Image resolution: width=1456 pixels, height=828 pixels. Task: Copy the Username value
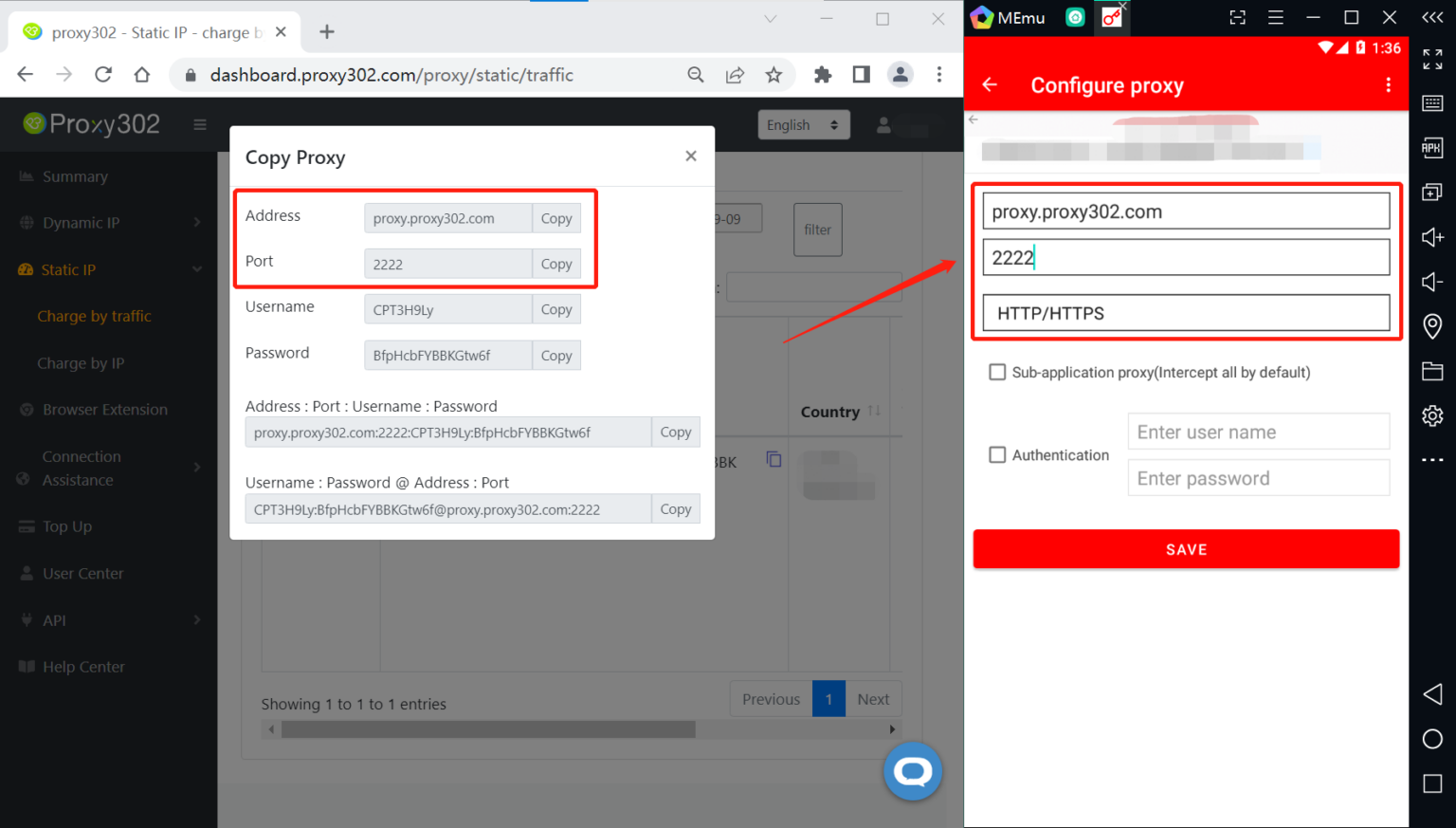(x=556, y=309)
